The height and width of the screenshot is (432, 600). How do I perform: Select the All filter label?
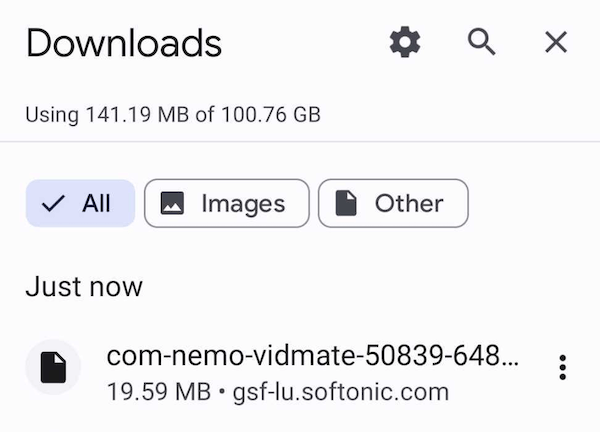96,204
